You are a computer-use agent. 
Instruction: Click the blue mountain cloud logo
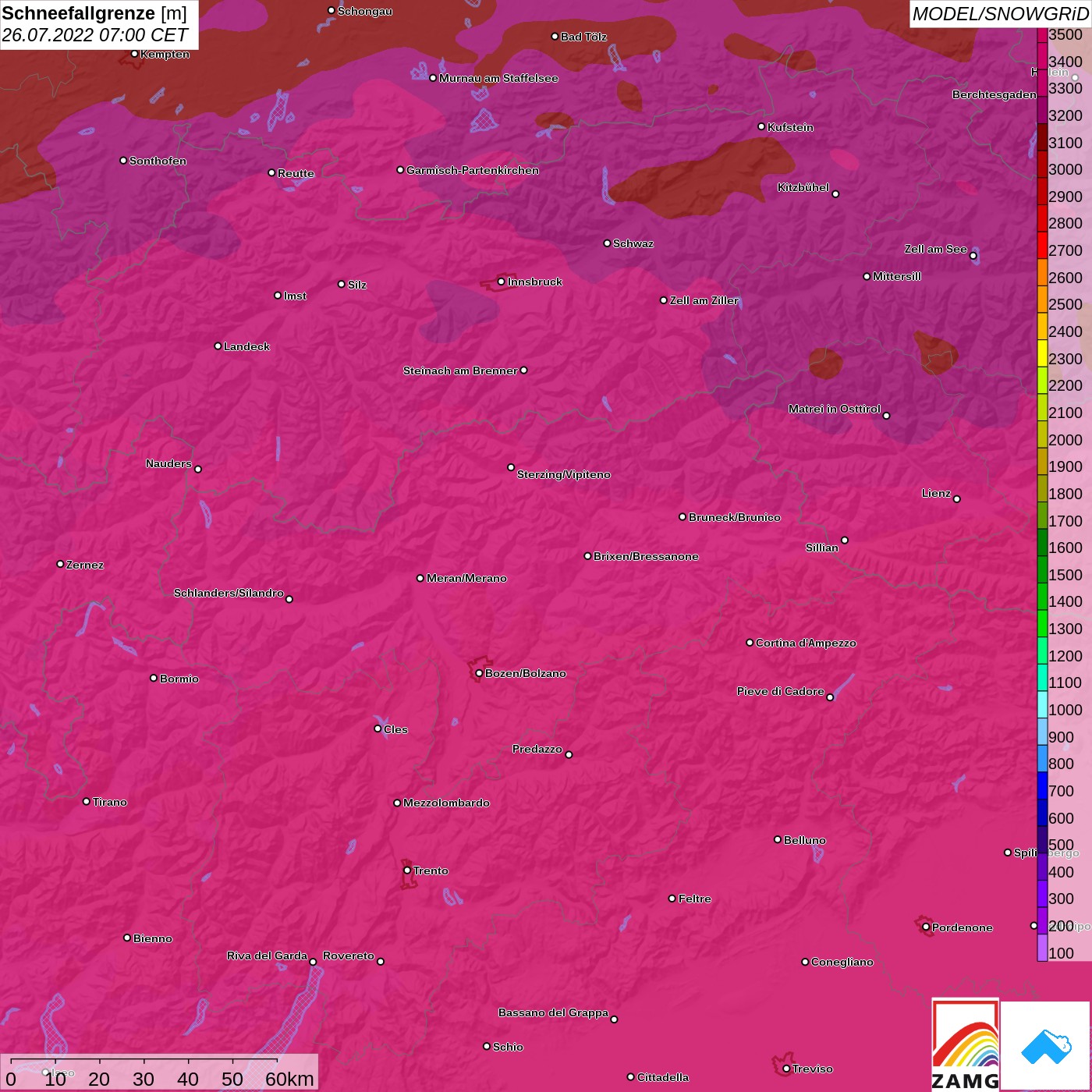point(1045,1045)
